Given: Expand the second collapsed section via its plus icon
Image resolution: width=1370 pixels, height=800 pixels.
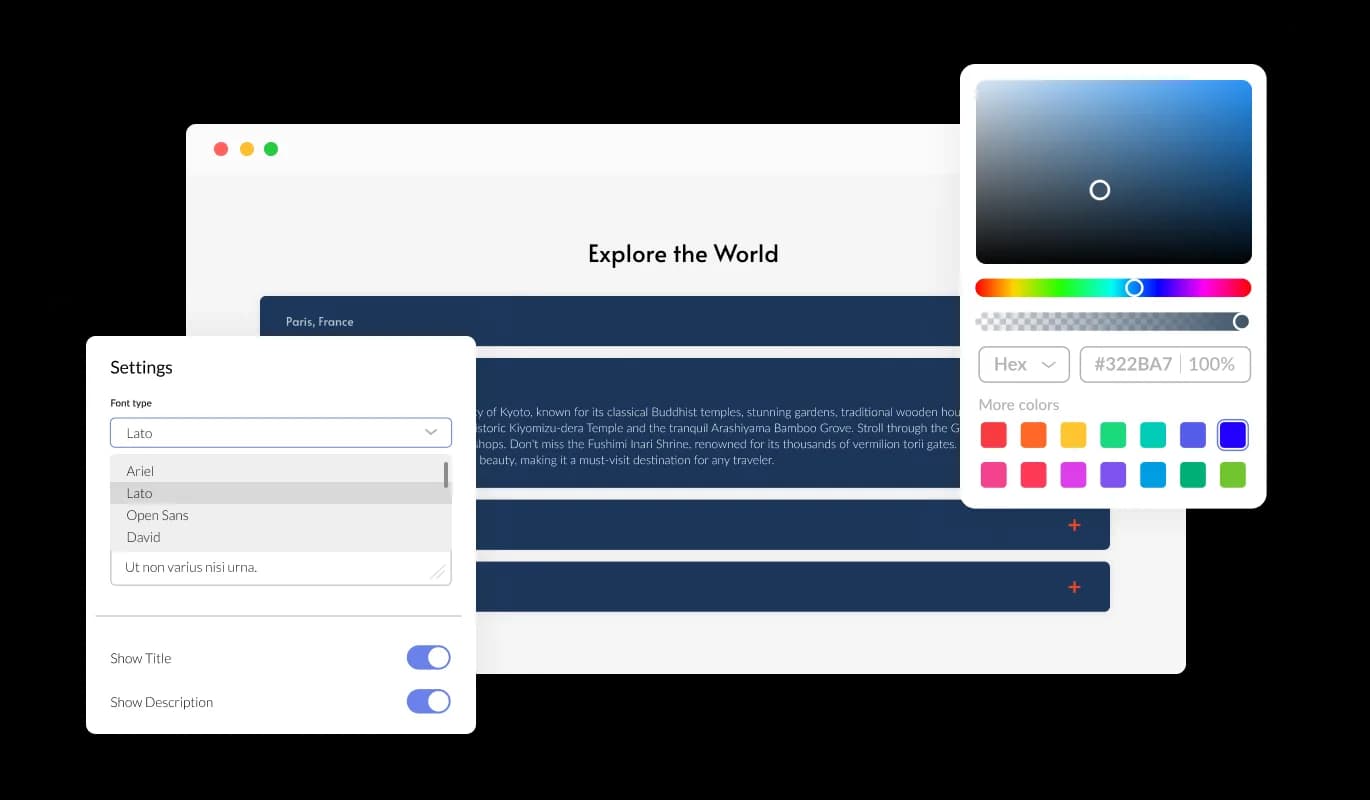Looking at the screenshot, I should point(1074,587).
